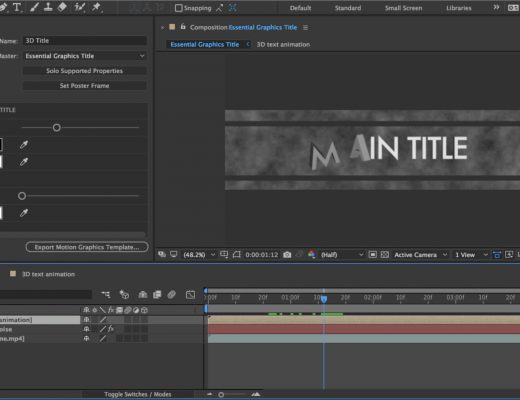Viewport: 520px width, 400px height.
Task: Toggle Region of Interest
Action: pyautogui.click(x=373, y=255)
